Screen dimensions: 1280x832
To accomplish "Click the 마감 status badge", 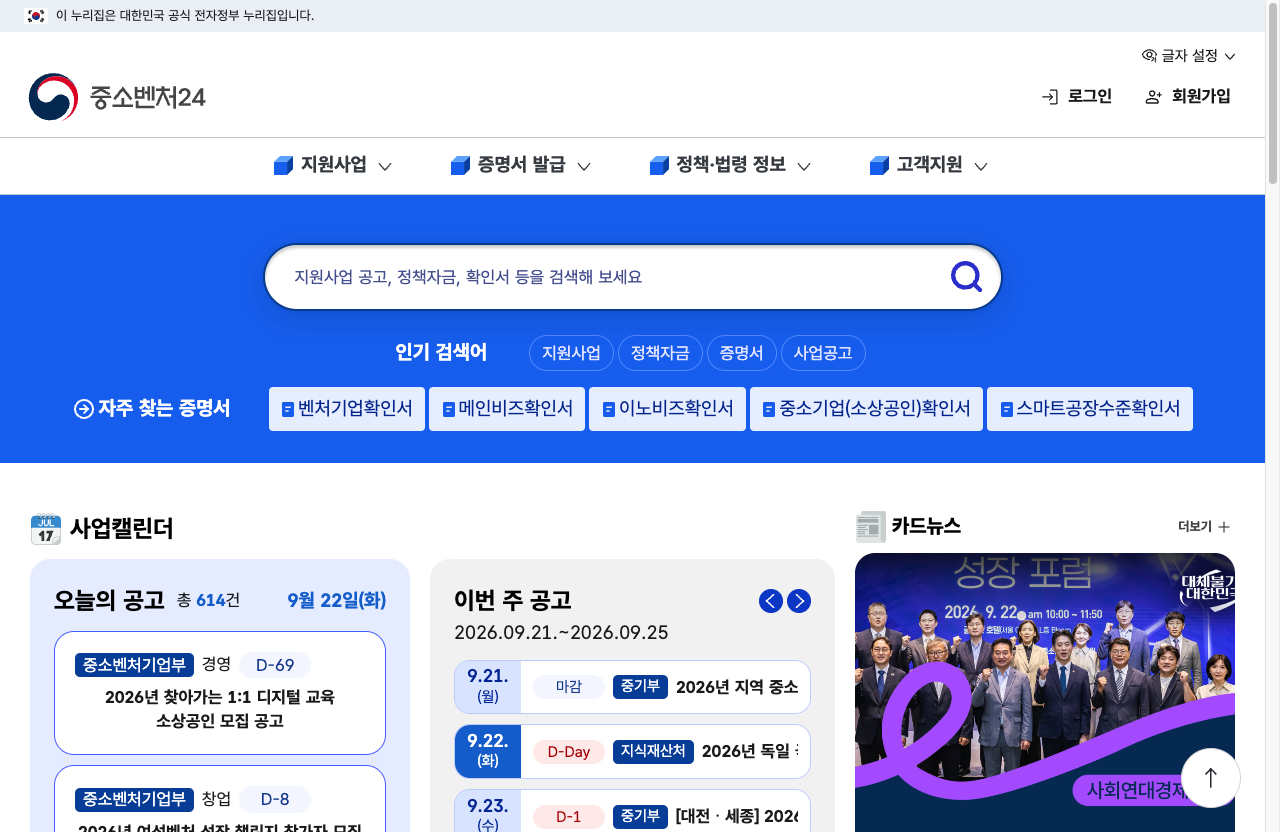I will 569,687.
